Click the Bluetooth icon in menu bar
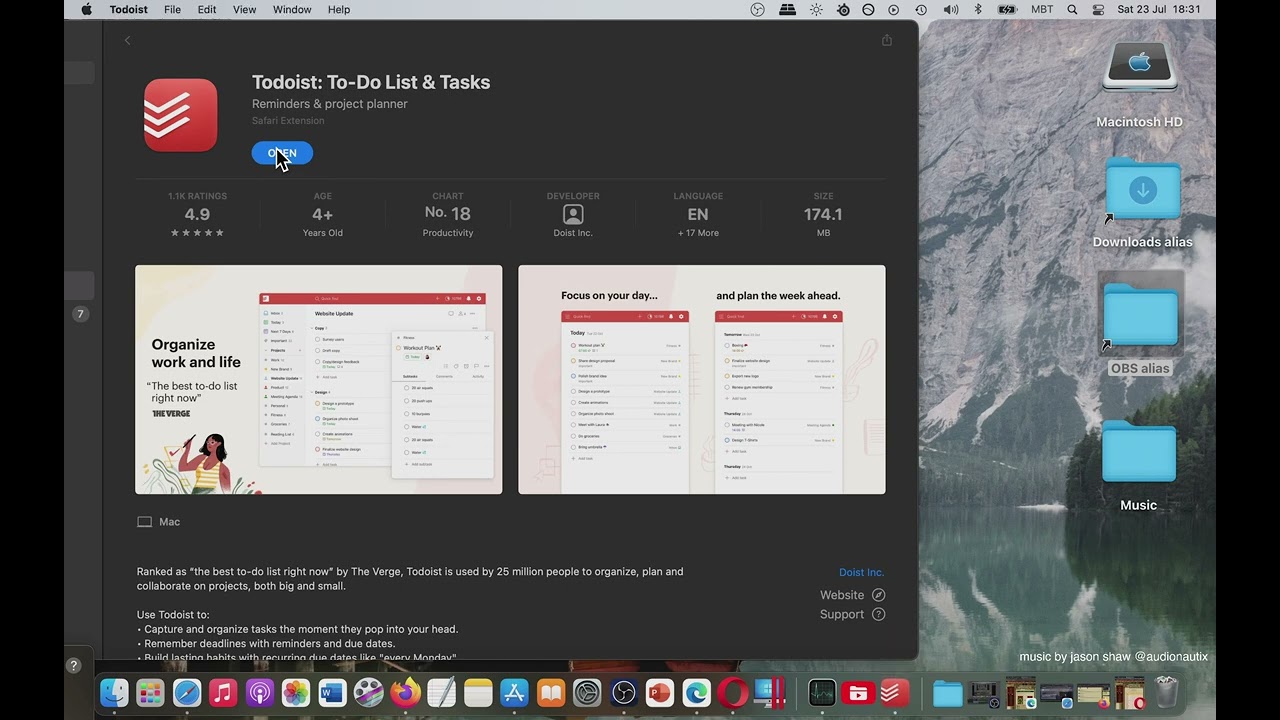The image size is (1280, 720). click(978, 9)
